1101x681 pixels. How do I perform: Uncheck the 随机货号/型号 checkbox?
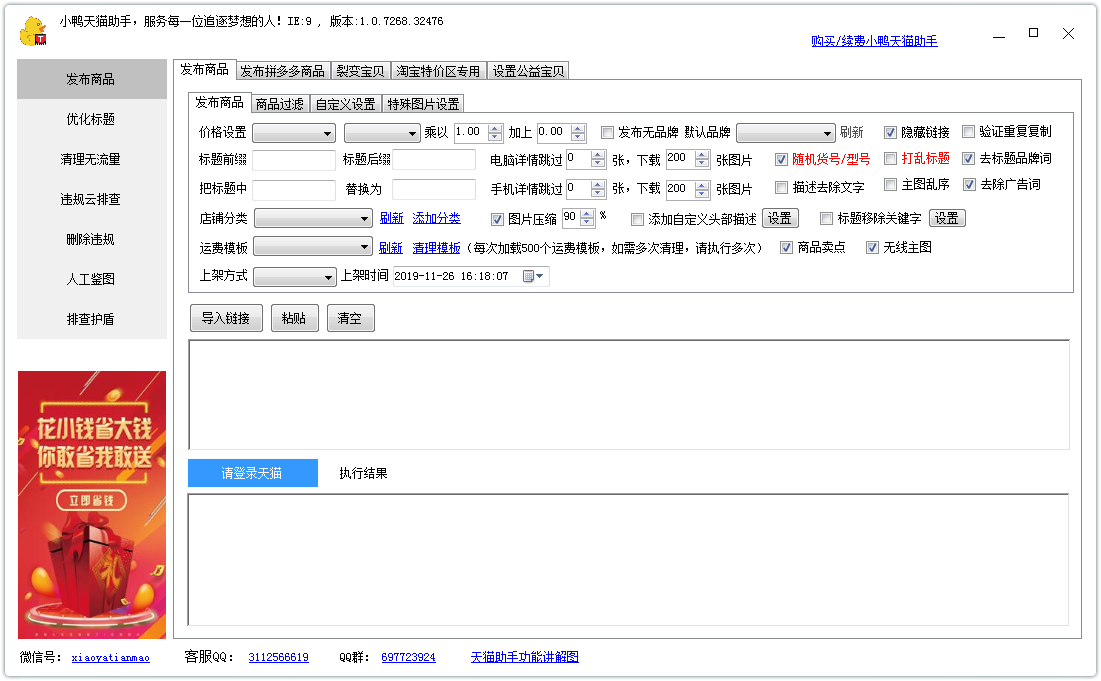(781, 159)
